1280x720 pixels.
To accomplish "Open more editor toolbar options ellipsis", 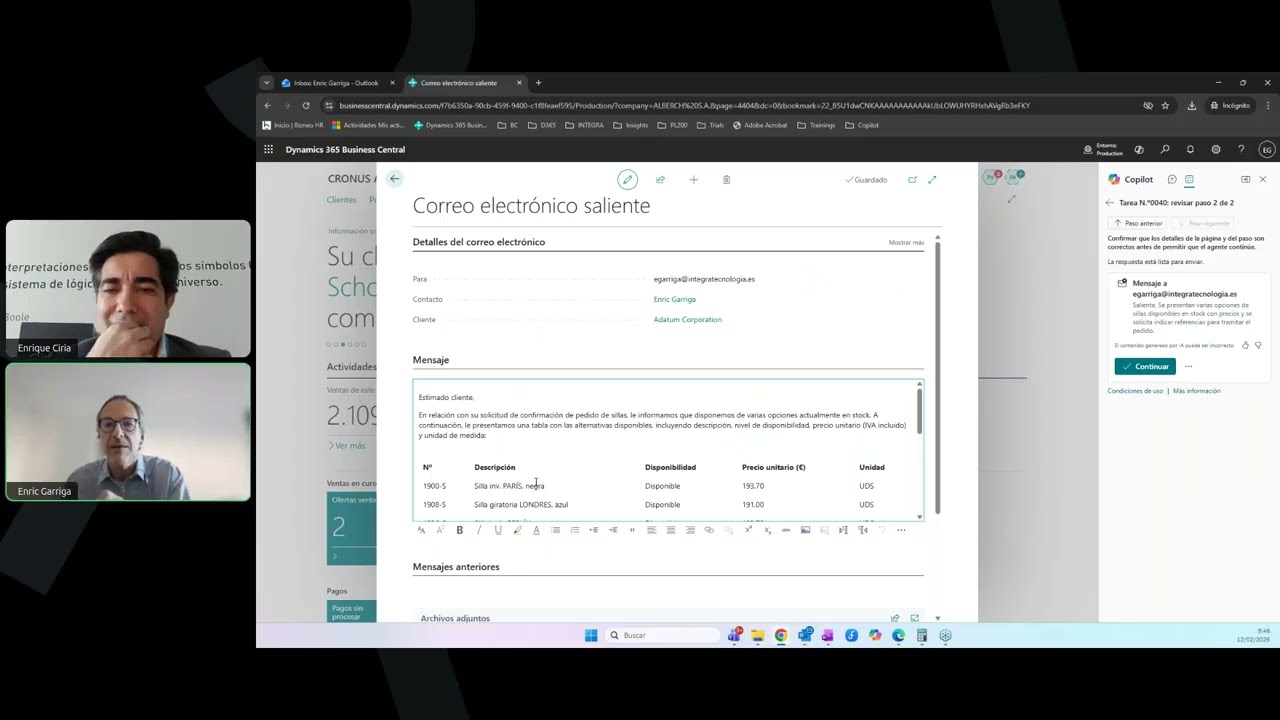I will point(901,530).
